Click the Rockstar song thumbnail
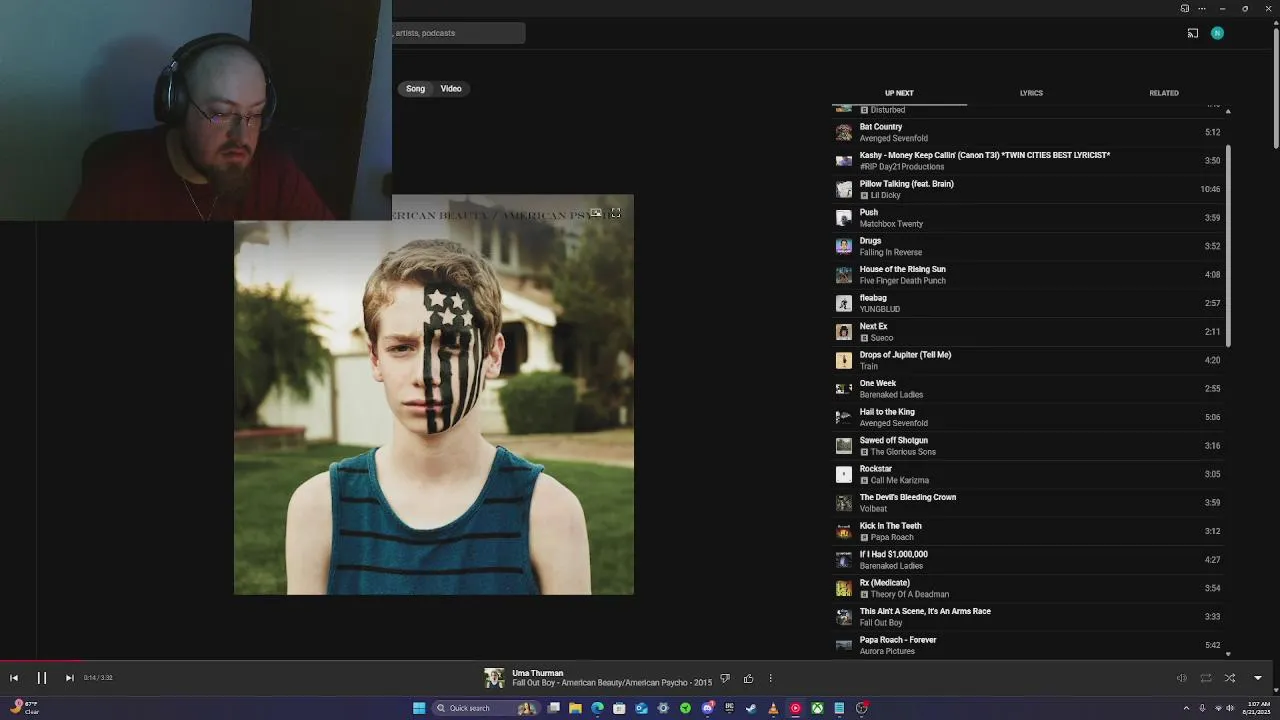 (x=844, y=474)
